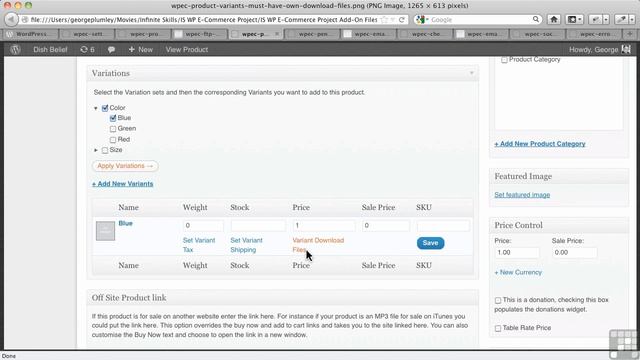Tick the Product Category checkbox

coord(504,60)
